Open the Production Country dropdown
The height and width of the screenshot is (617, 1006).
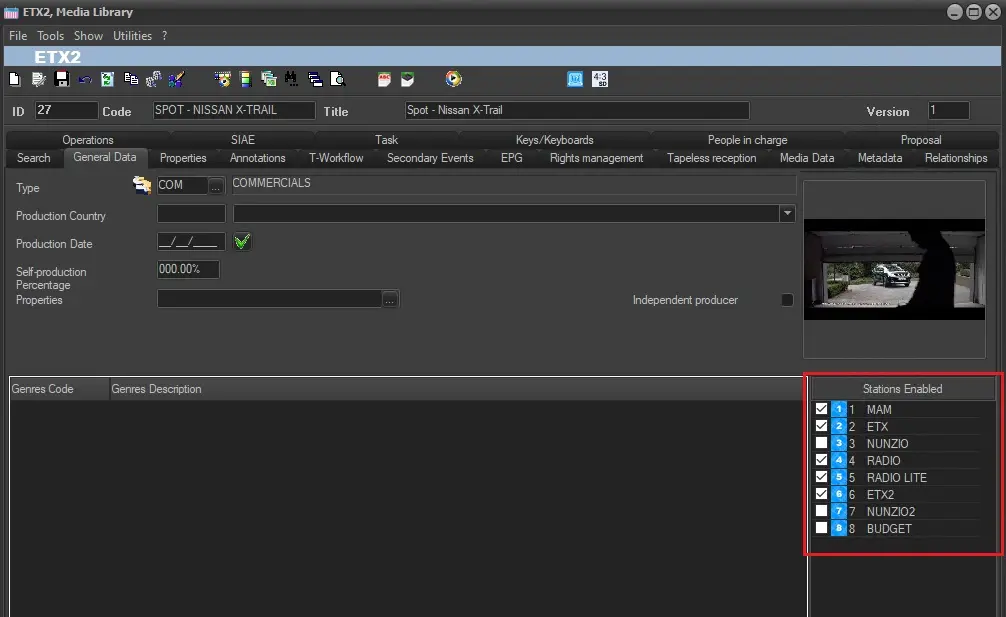tap(787, 213)
